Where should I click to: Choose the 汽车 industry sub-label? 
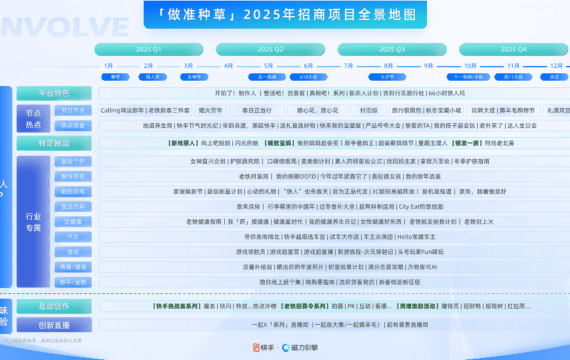[x=73, y=237]
